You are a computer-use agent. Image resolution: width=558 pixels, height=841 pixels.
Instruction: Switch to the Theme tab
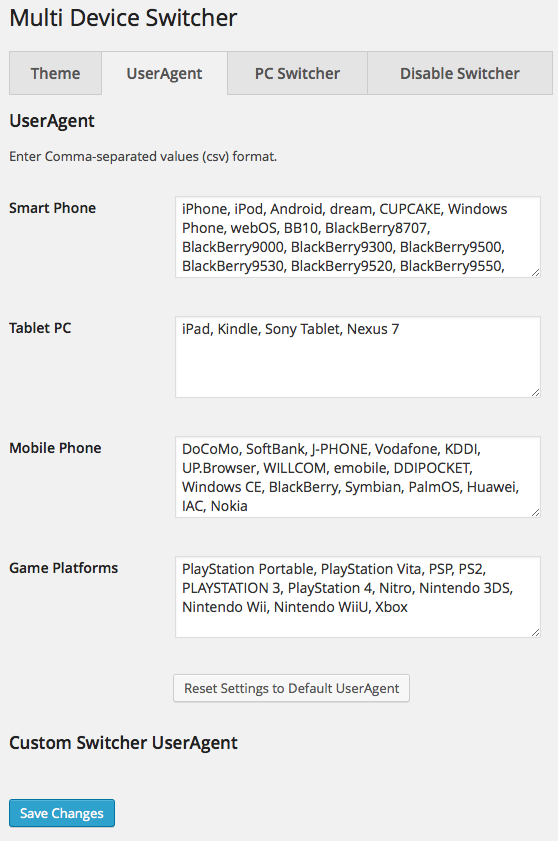click(x=55, y=73)
